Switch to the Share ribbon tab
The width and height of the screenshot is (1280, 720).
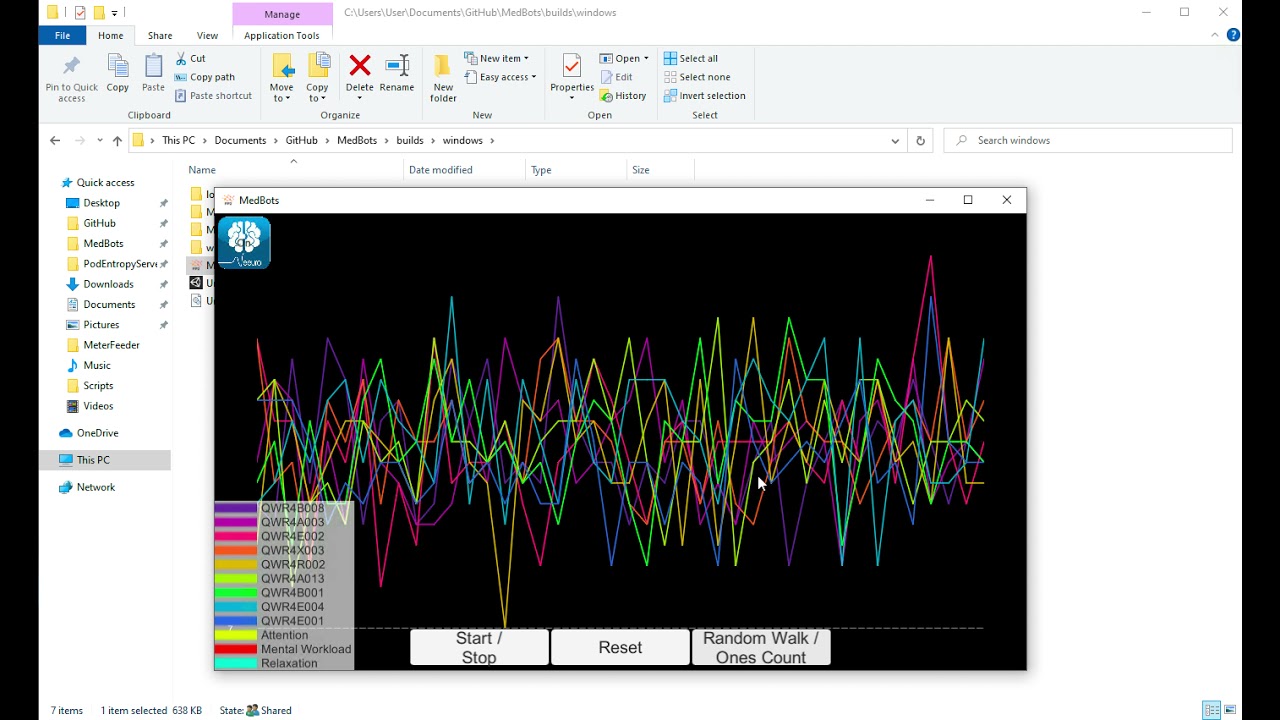(x=160, y=36)
